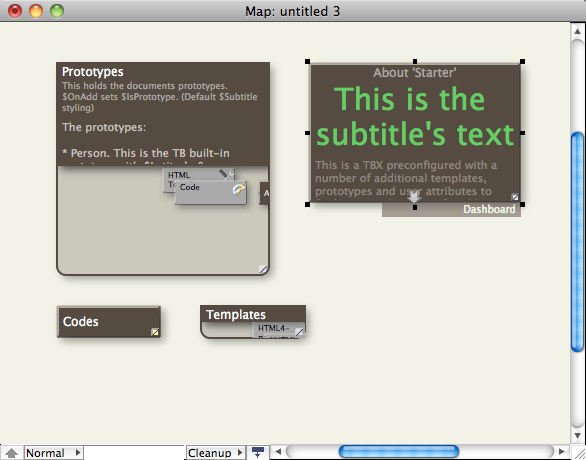Click the up-arrow parent-level icon
The width and height of the screenshot is (586, 460).
12,453
